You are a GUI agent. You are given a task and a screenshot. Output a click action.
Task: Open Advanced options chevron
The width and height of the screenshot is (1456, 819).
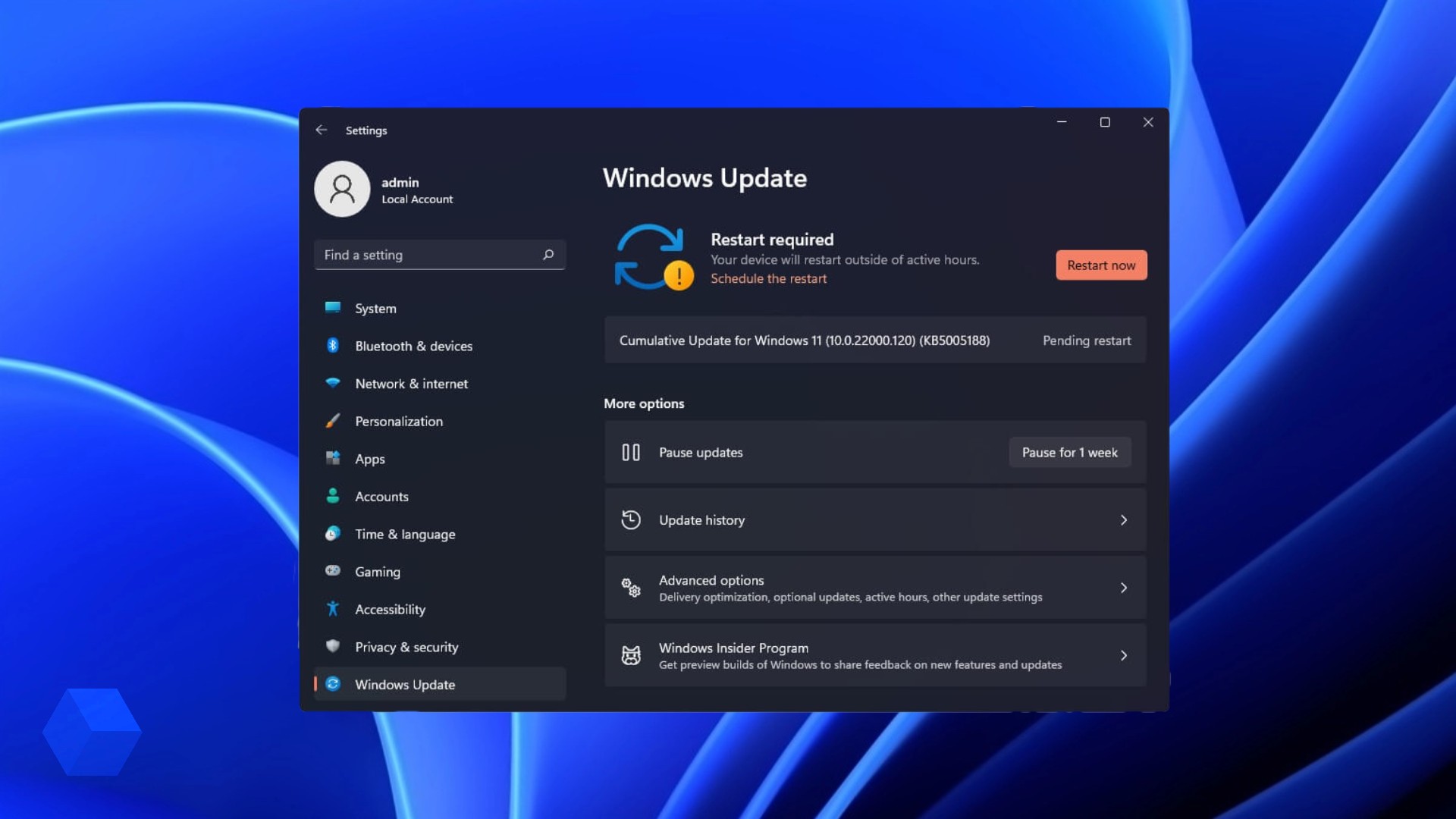[1124, 588]
